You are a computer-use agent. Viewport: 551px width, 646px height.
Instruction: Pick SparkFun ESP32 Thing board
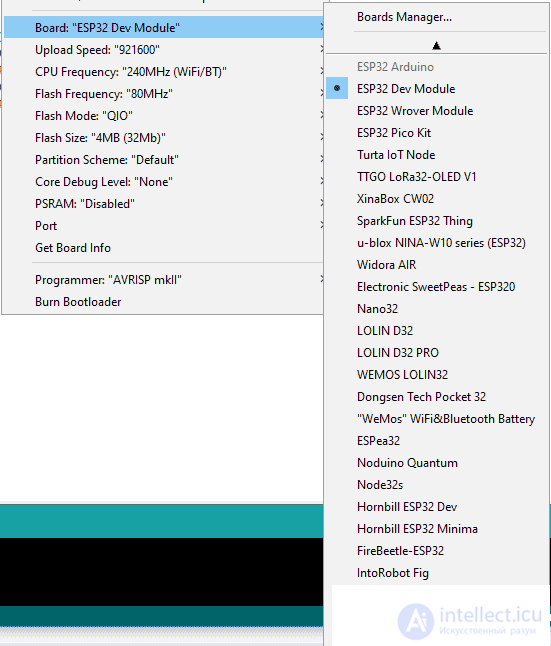tap(437, 221)
